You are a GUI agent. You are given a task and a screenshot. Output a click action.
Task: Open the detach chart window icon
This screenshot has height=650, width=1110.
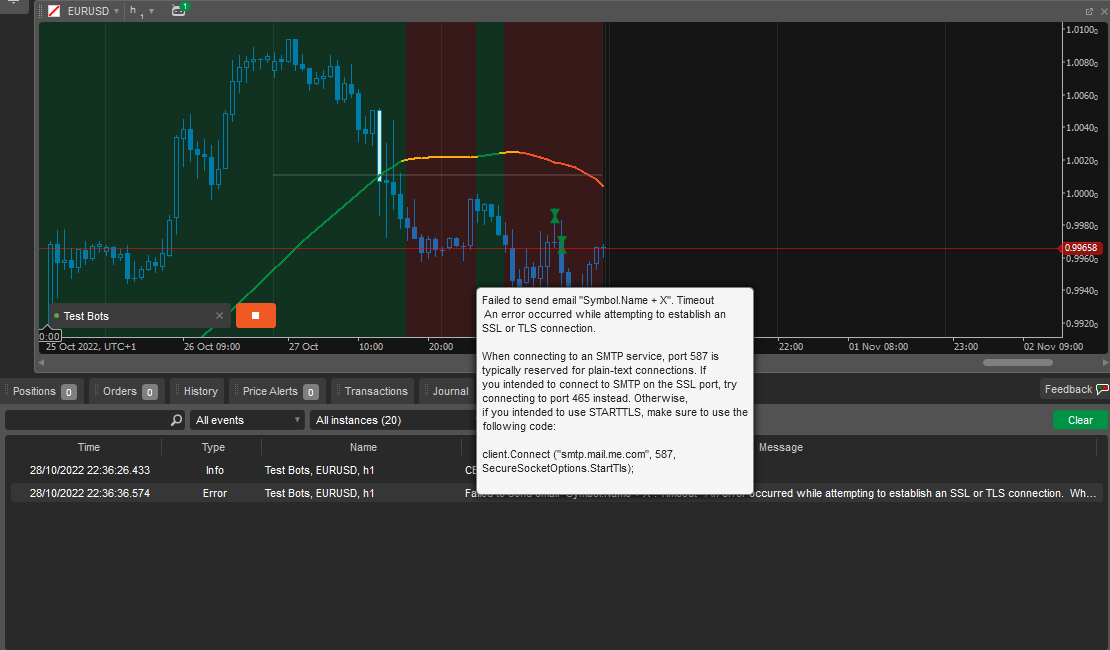[1089, 11]
